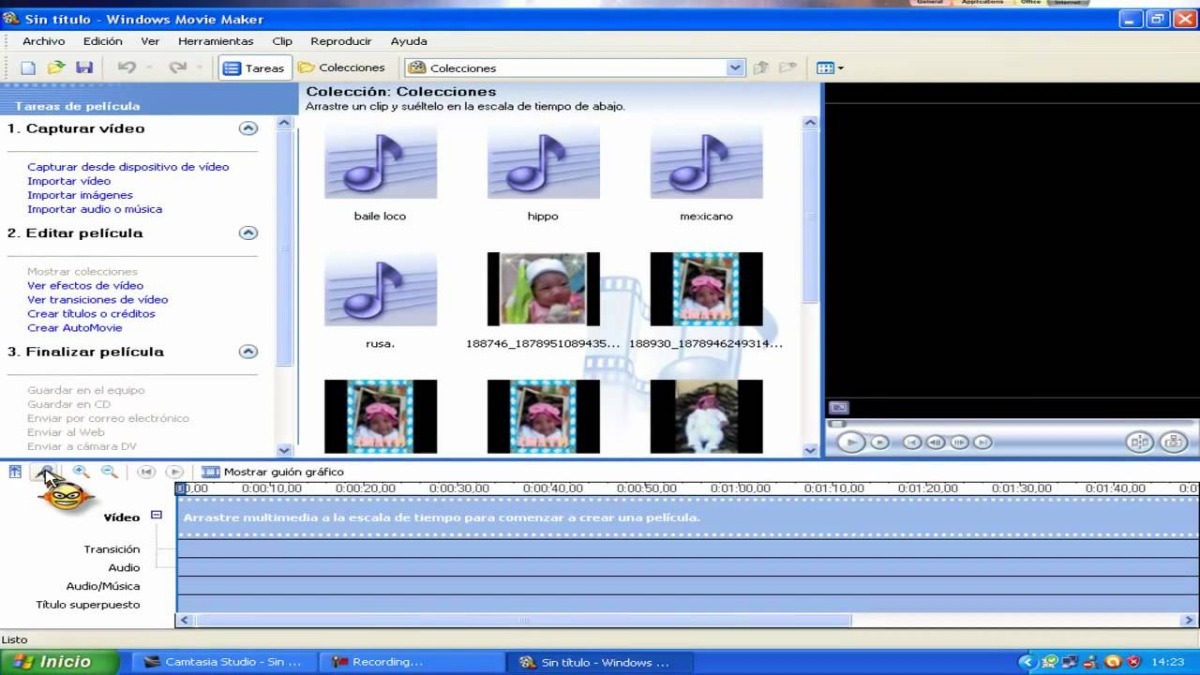Click the Narrate timeline microphone icon

pos(46,472)
